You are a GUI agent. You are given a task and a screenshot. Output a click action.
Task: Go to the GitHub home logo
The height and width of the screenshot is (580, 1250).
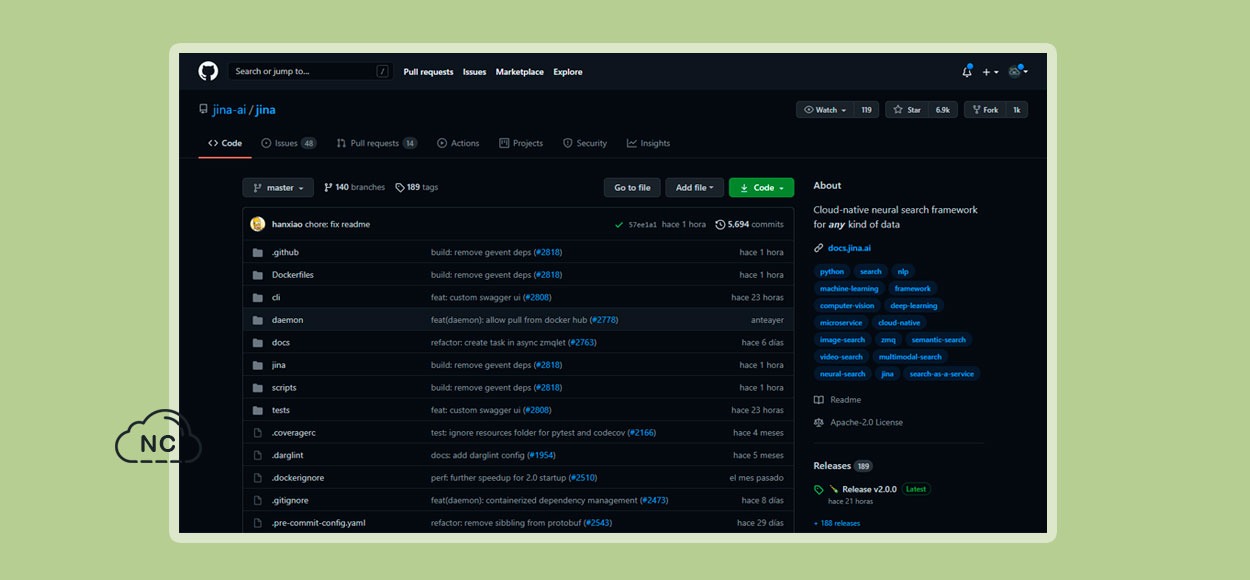click(x=208, y=71)
